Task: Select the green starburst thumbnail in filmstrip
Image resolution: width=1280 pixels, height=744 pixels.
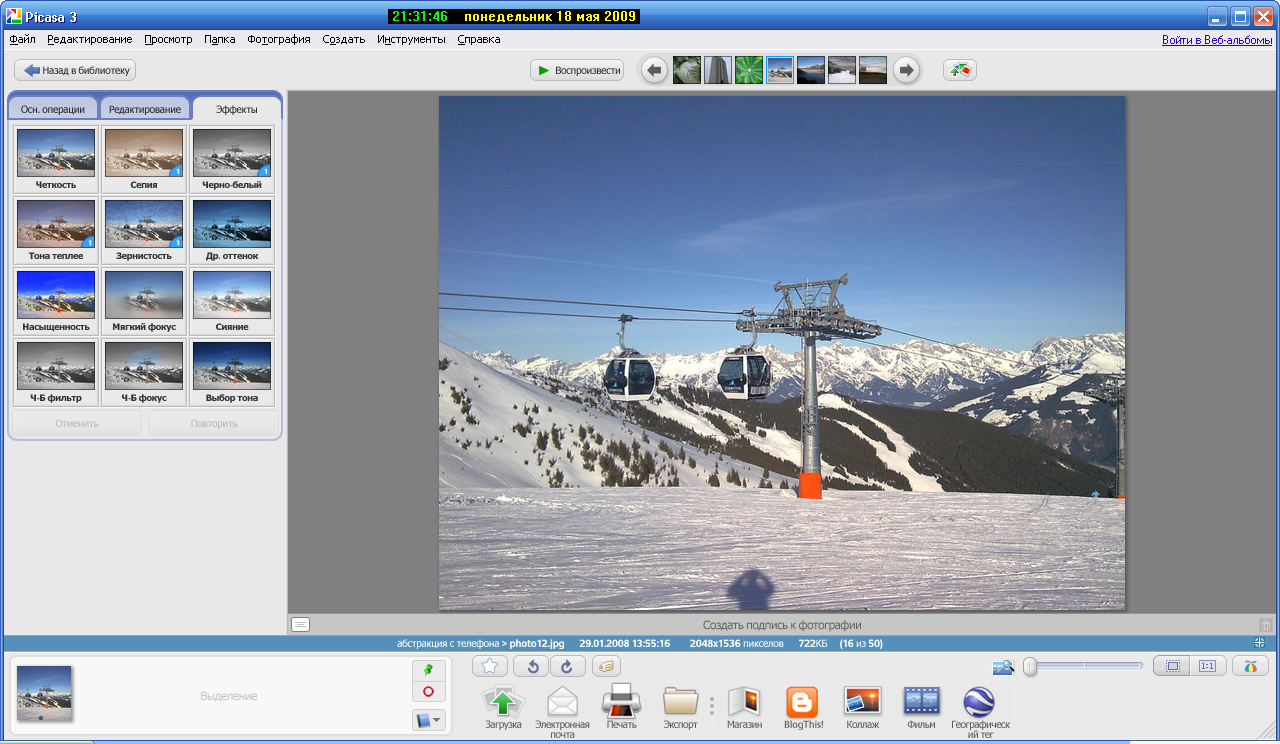Action: (749, 70)
